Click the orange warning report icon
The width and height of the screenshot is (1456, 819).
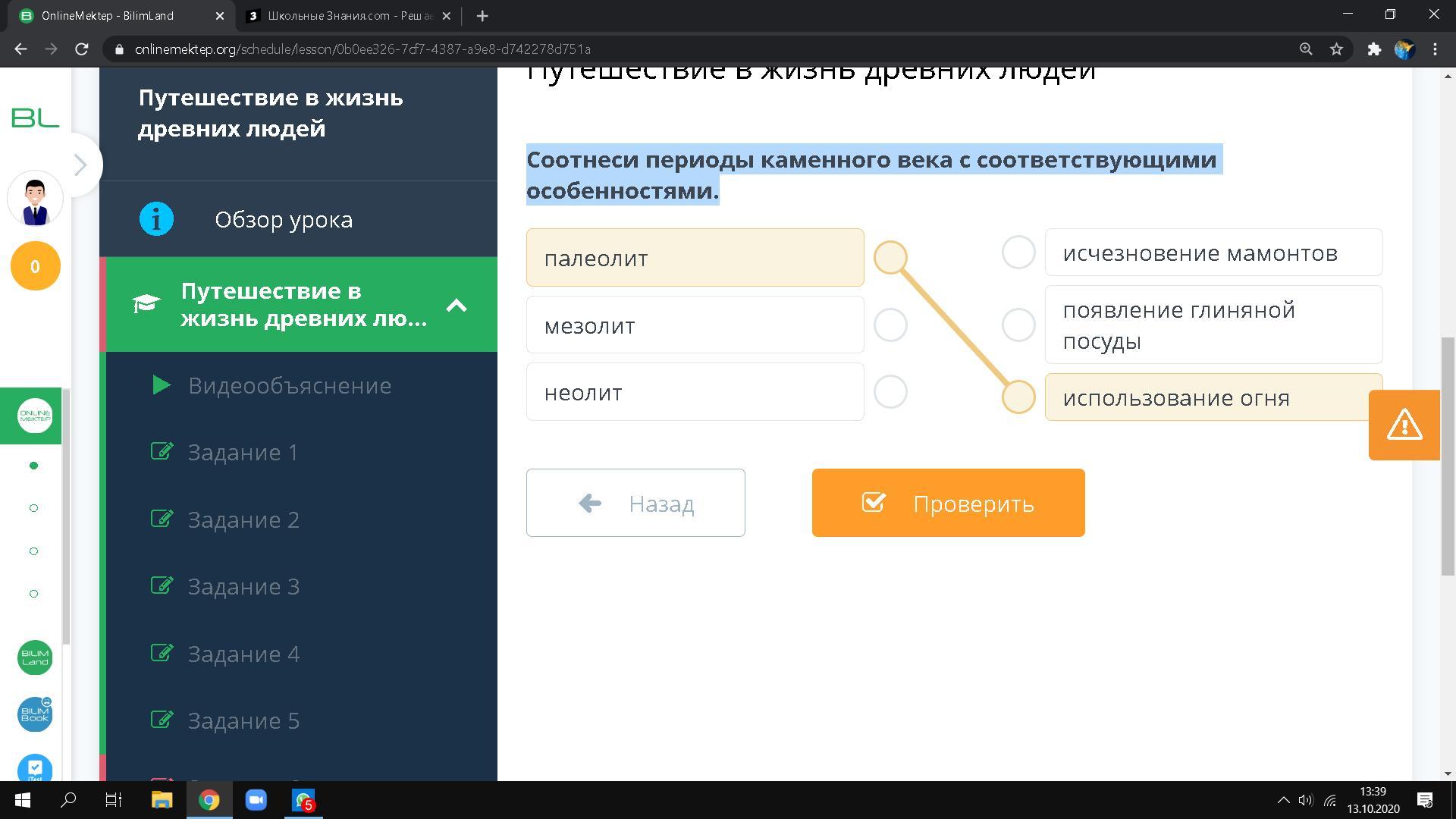1404,425
